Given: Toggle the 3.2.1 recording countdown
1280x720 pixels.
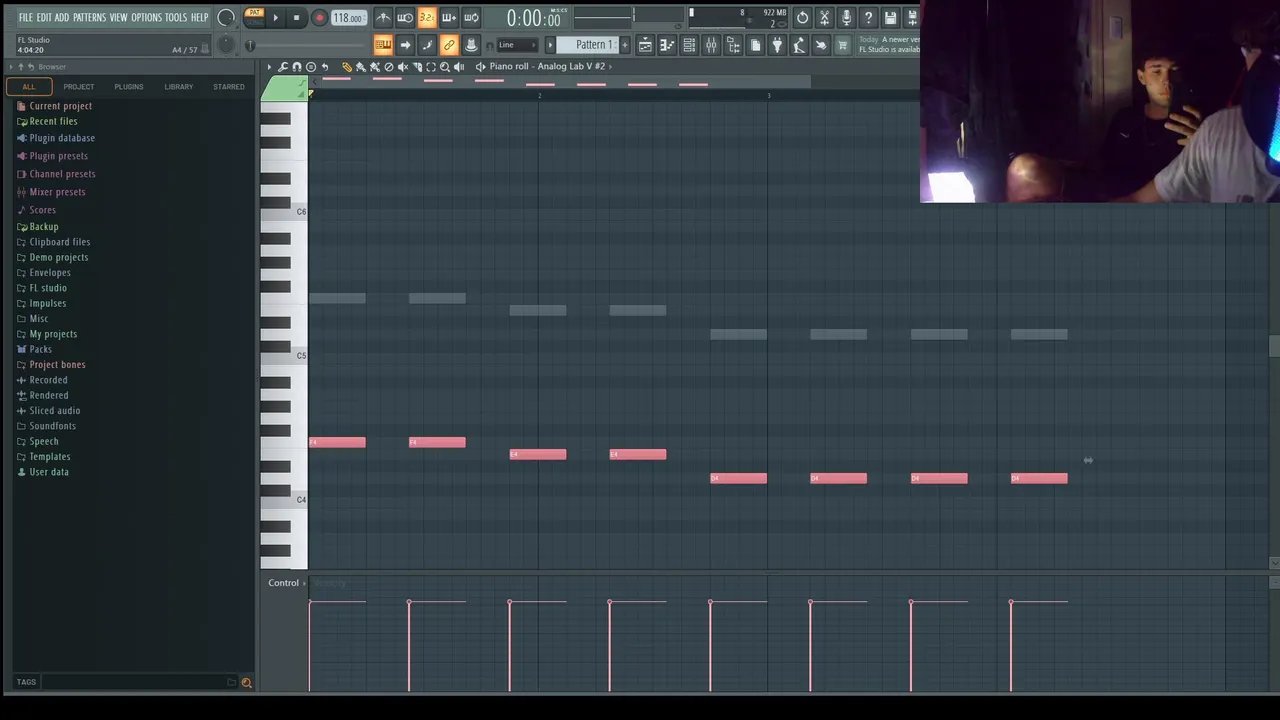Looking at the screenshot, I should click(427, 18).
